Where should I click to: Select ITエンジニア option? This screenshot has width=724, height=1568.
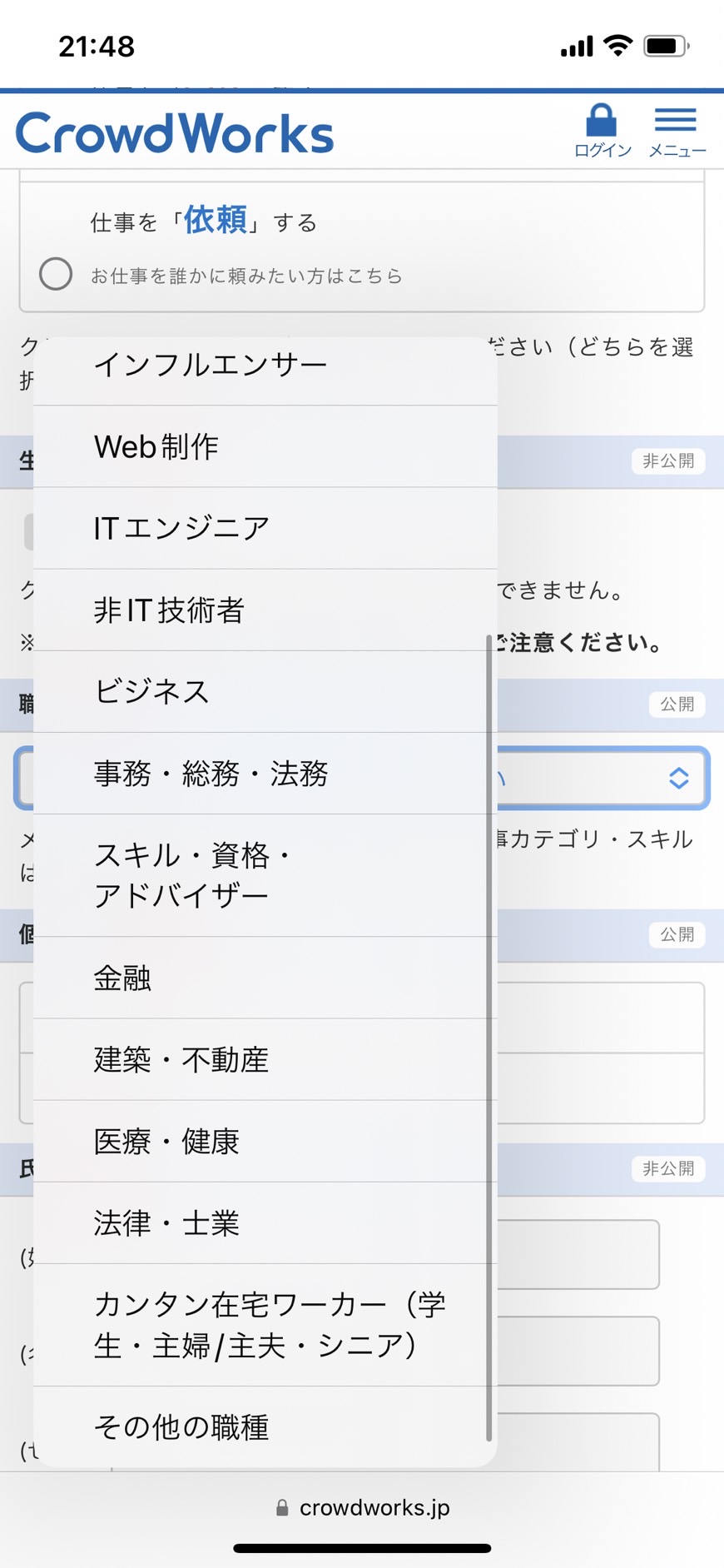click(x=265, y=529)
